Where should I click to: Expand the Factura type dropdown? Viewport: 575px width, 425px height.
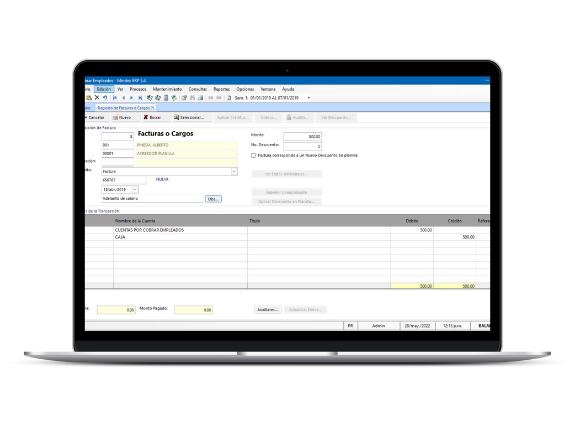(x=234, y=171)
